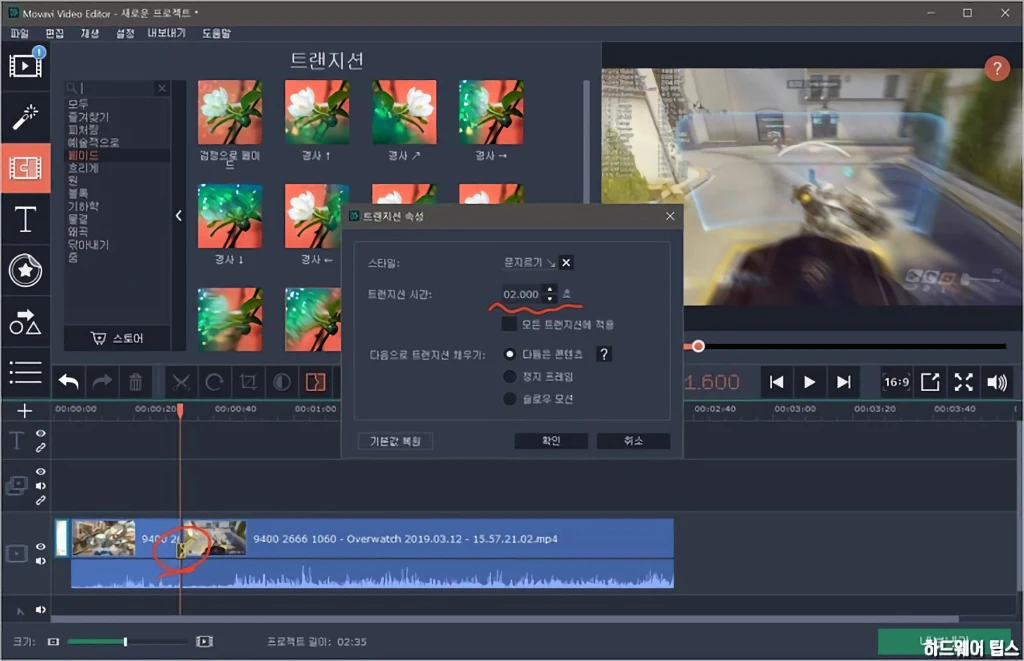
Task: Click the 스토어 cart button
Action: point(117,338)
